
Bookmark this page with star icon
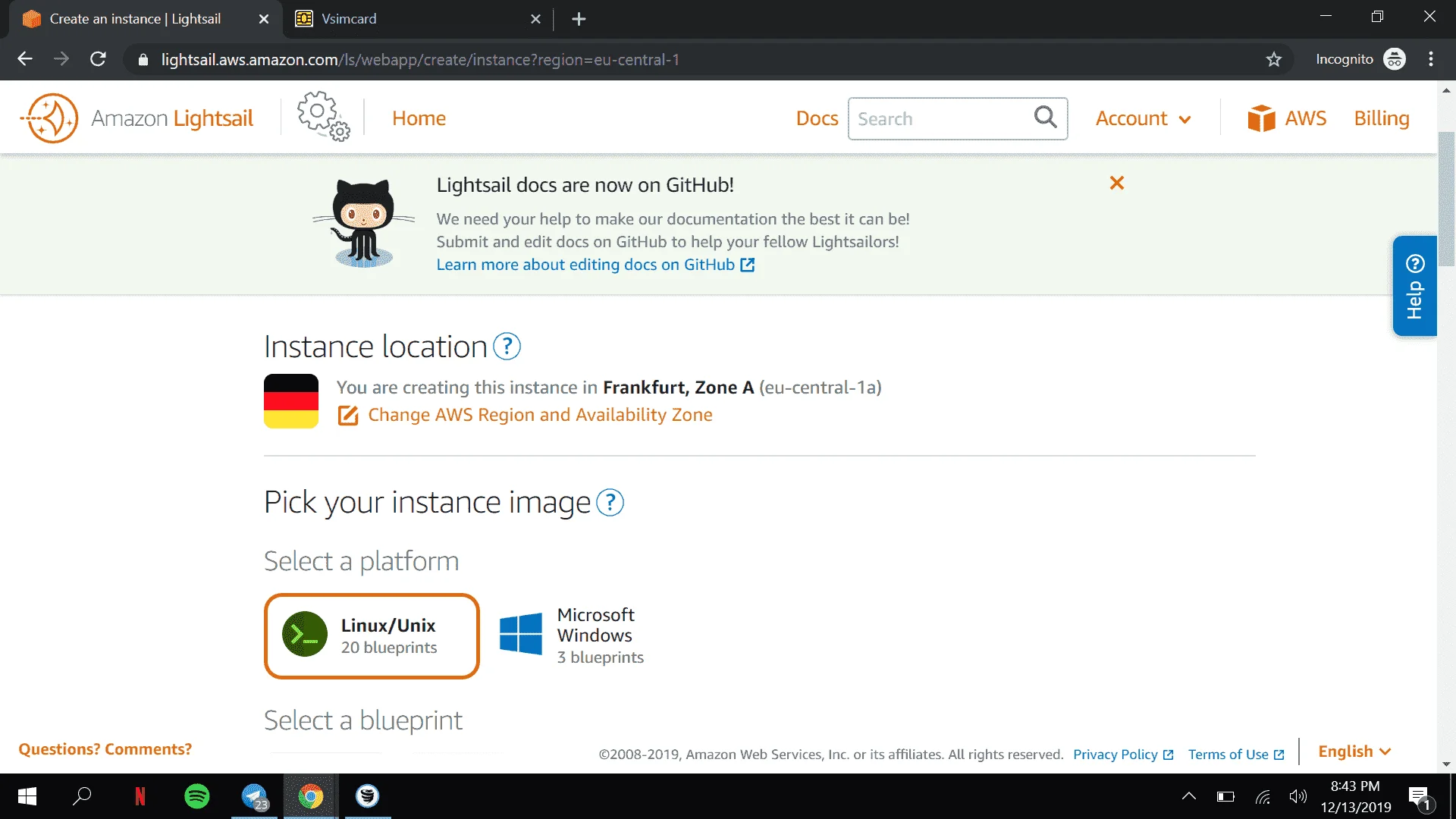(1273, 59)
